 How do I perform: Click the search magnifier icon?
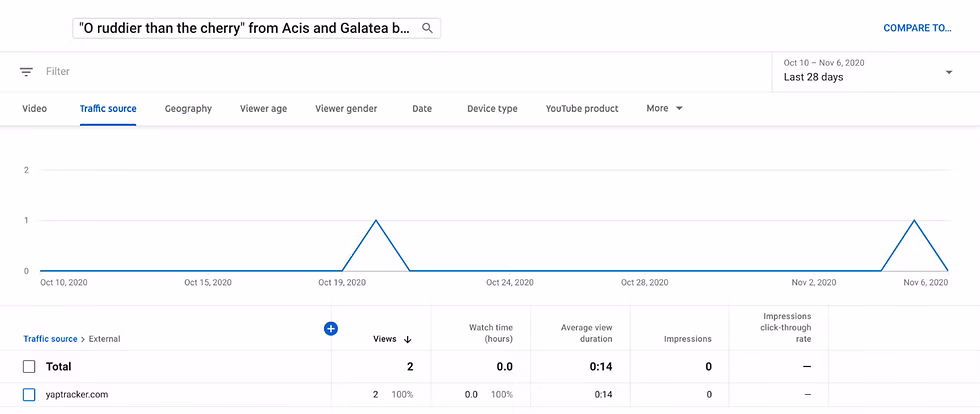(427, 28)
